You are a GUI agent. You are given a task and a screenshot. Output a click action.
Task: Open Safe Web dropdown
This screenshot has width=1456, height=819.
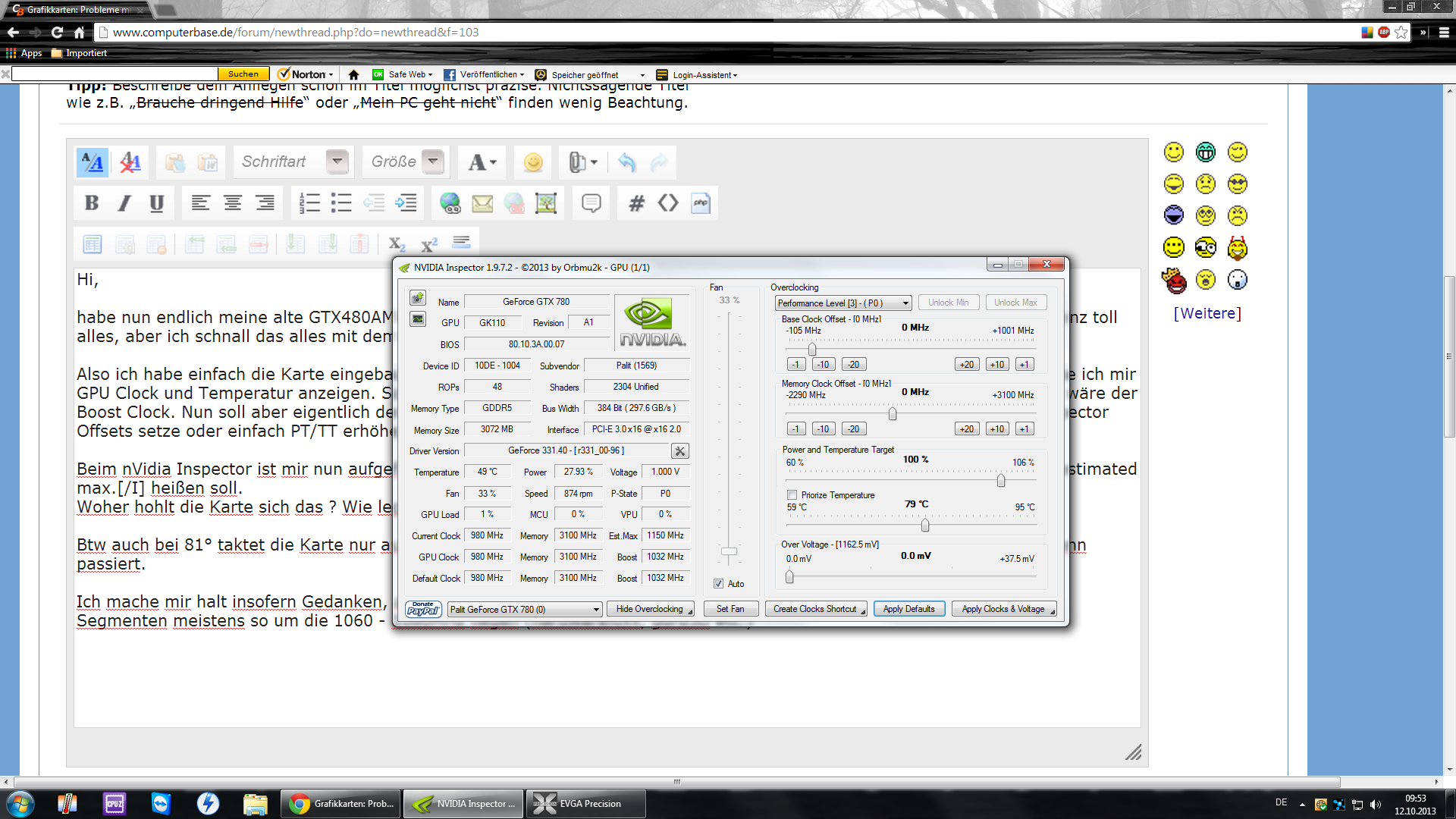pyautogui.click(x=403, y=74)
